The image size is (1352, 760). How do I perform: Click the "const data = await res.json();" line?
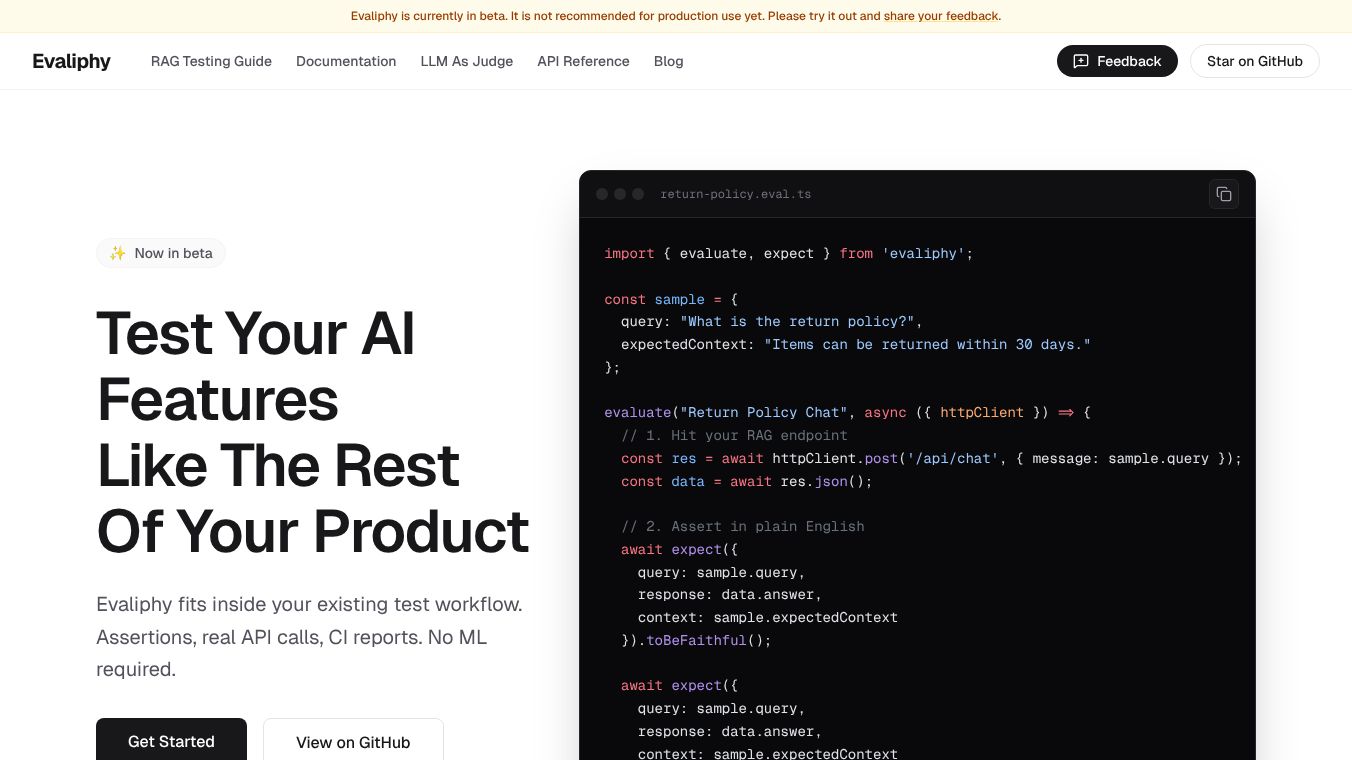747,481
